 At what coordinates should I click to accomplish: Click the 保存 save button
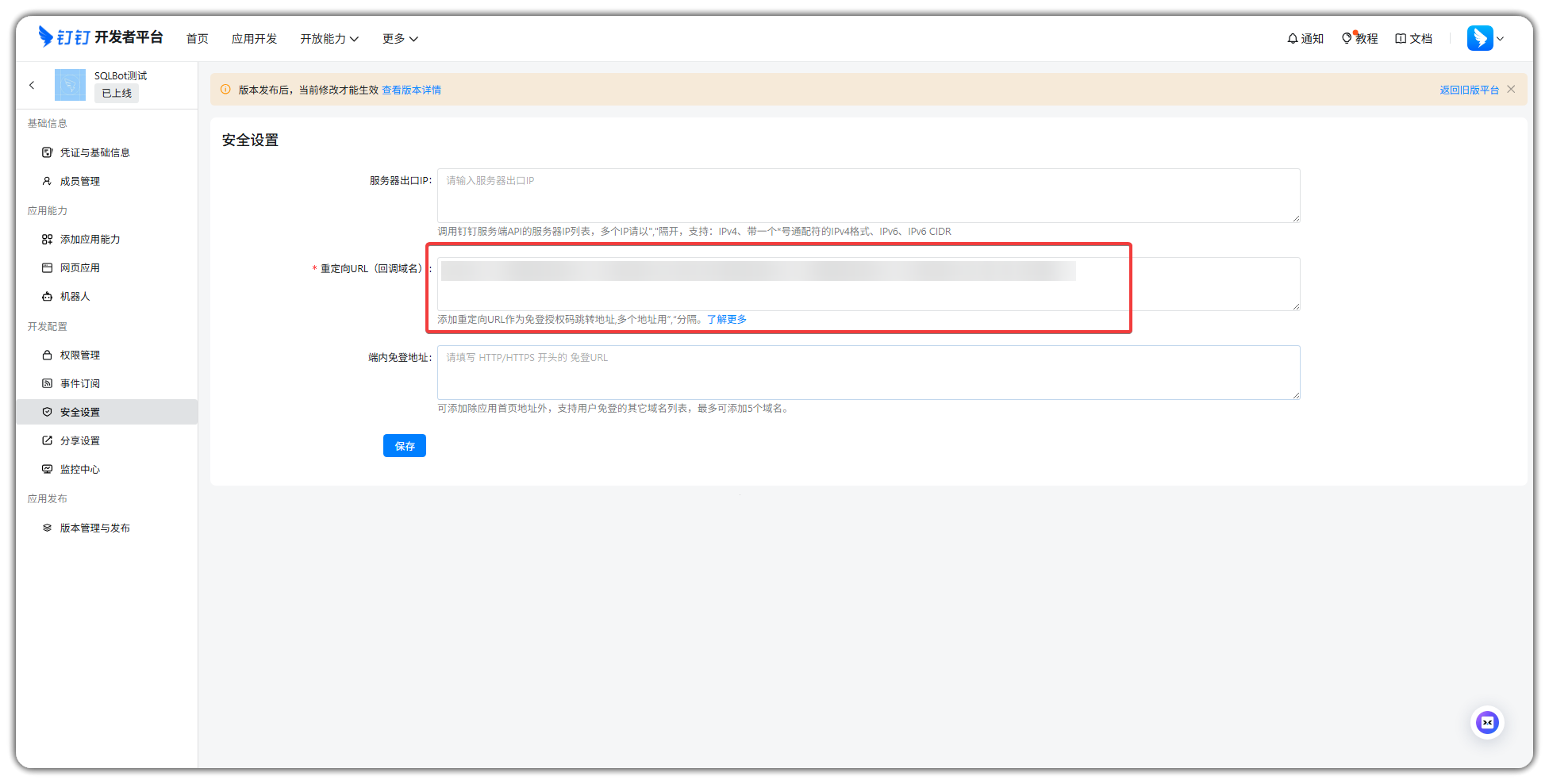tap(404, 446)
